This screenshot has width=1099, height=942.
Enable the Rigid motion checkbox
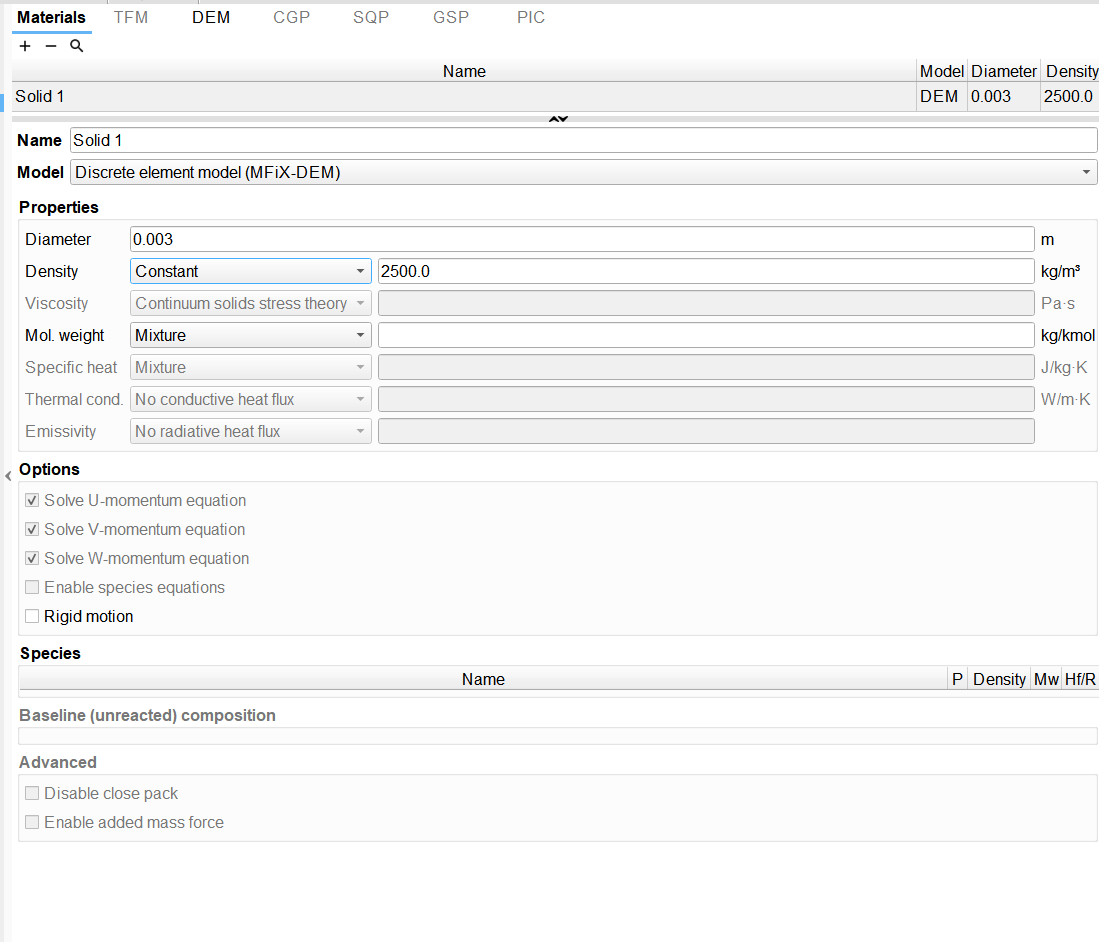tap(33, 616)
